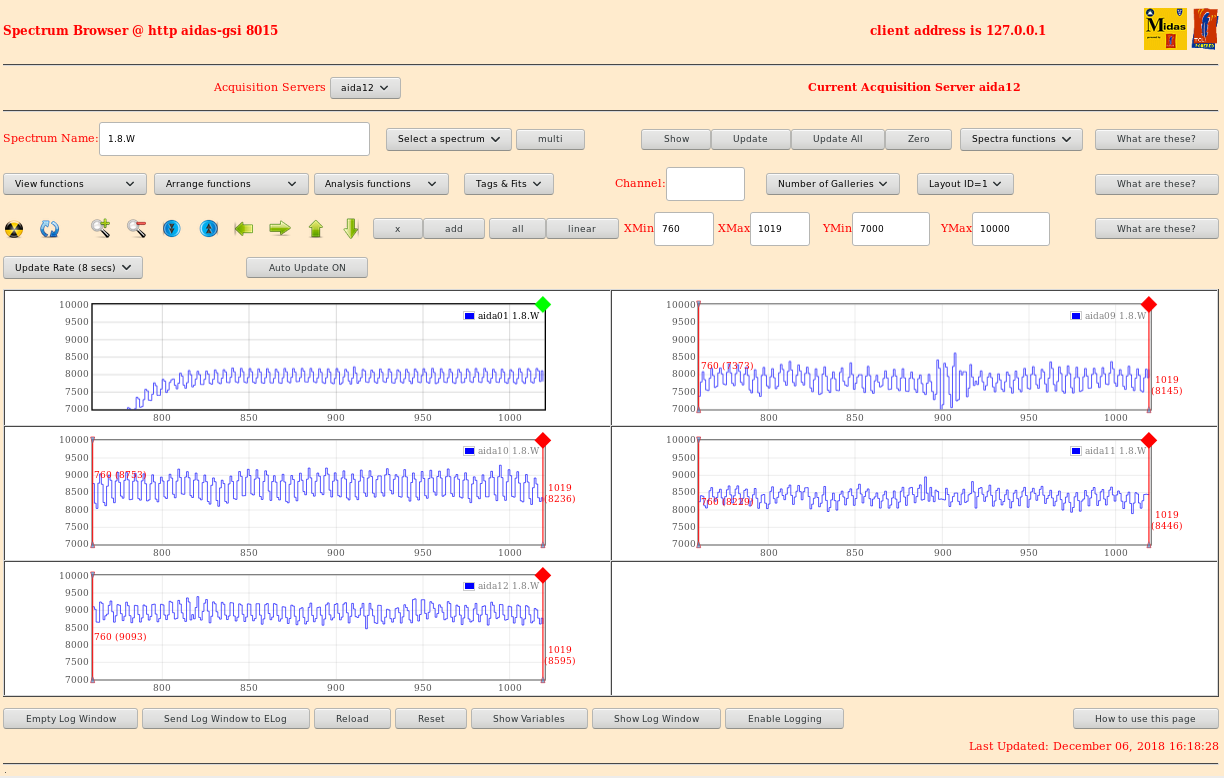Shift spectrum left with green left arrow
The height and width of the screenshot is (778, 1224).
(x=244, y=229)
